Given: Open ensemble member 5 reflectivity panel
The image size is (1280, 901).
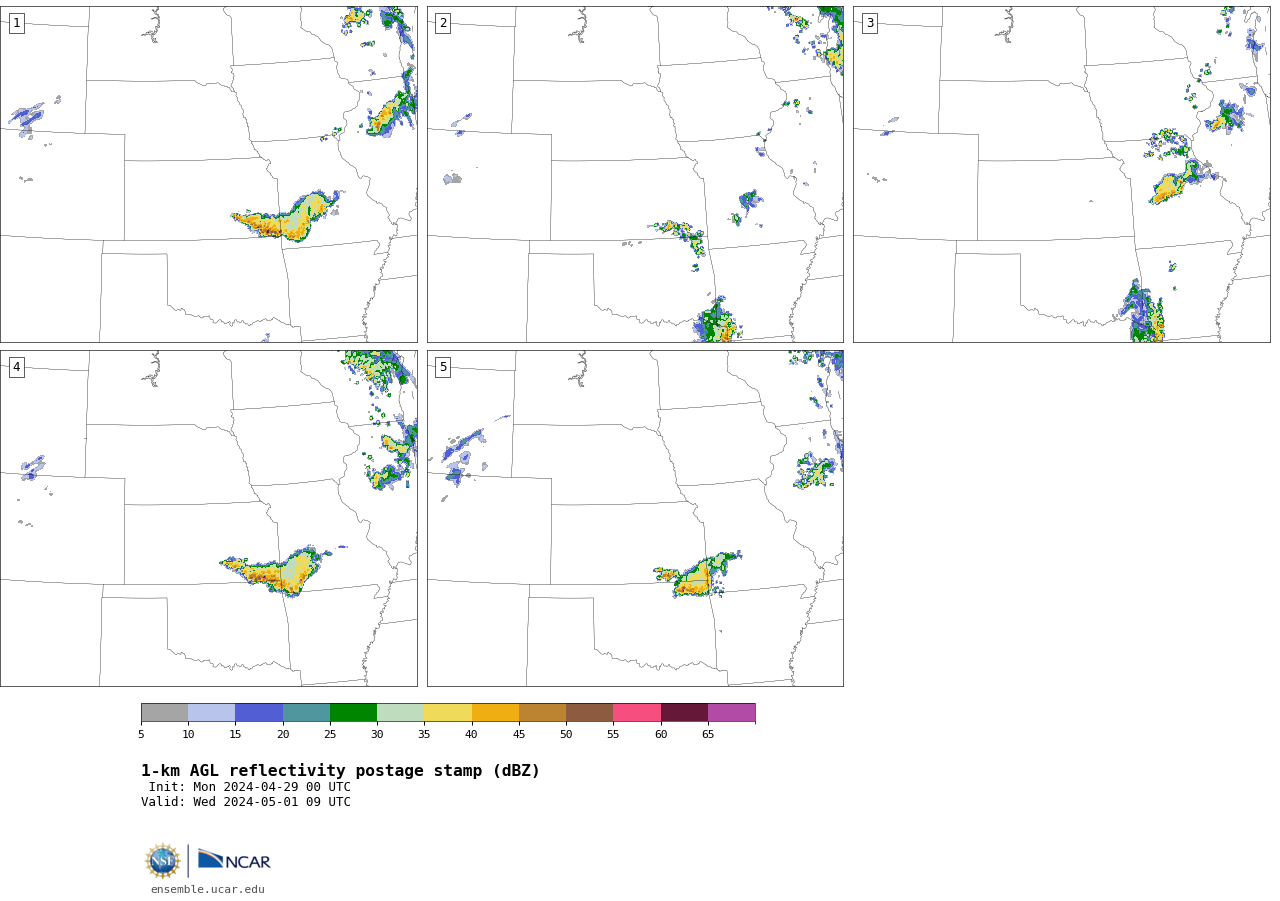Looking at the screenshot, I should click(x=635, y=518).
